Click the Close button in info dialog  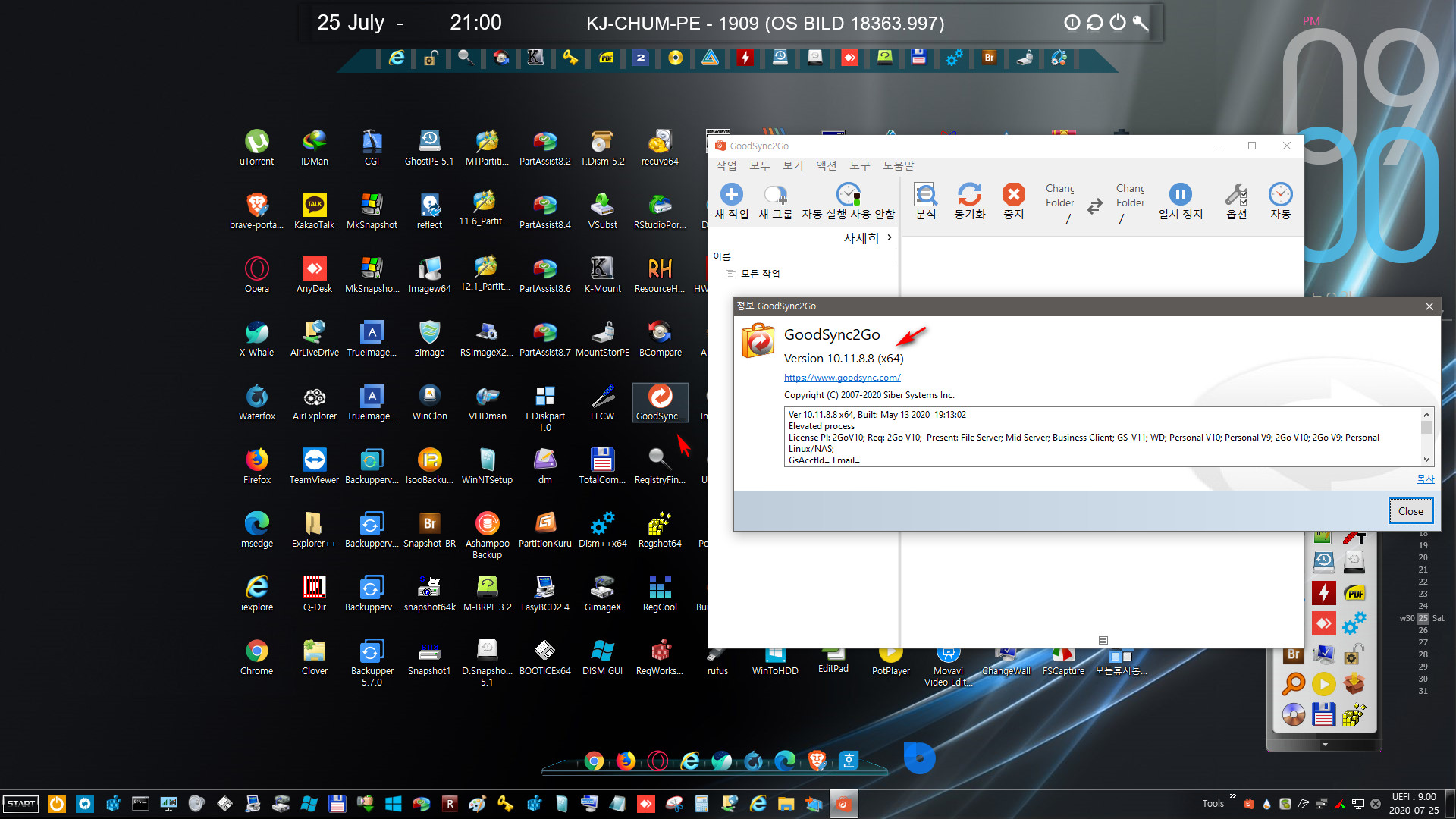(1410, 511)
